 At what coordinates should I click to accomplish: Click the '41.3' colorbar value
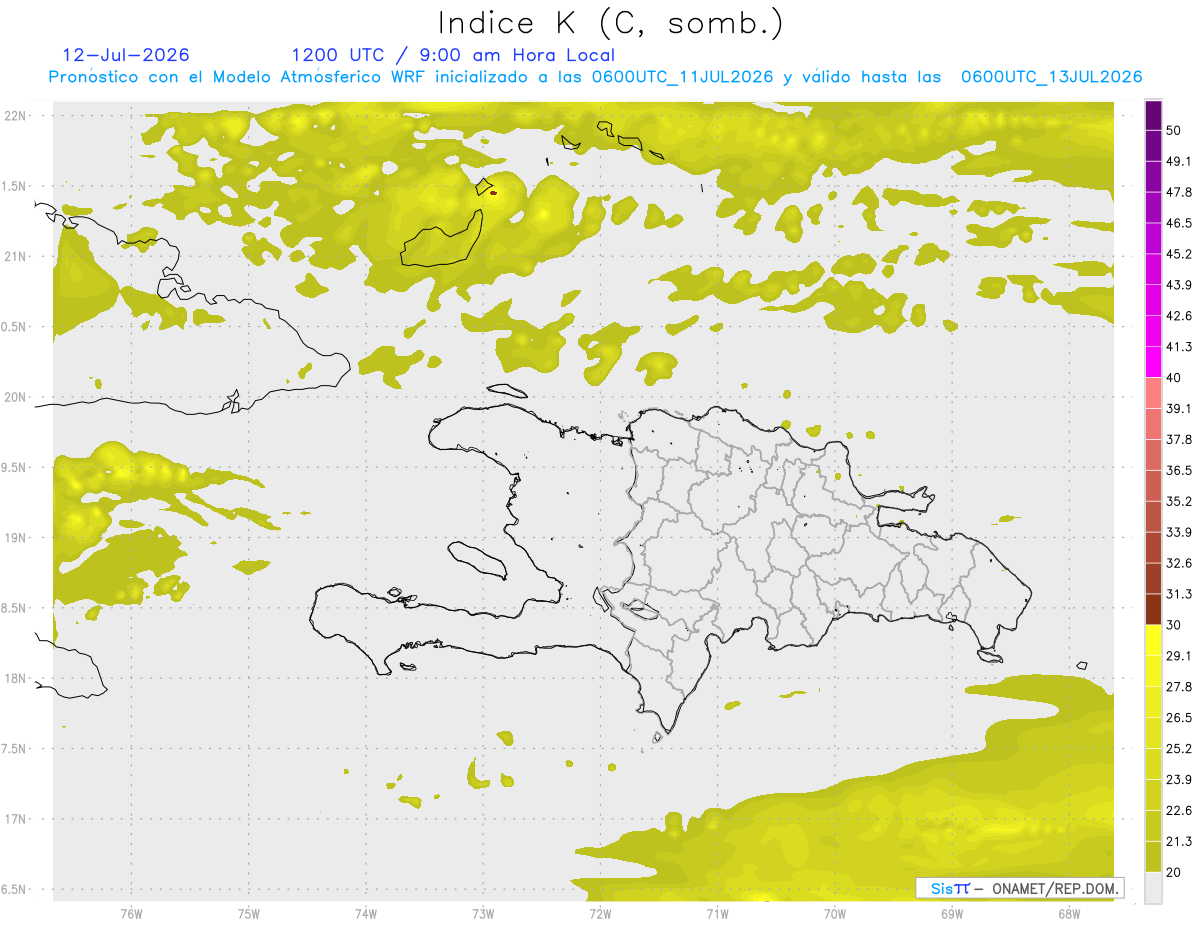[x=1178, y=347]
